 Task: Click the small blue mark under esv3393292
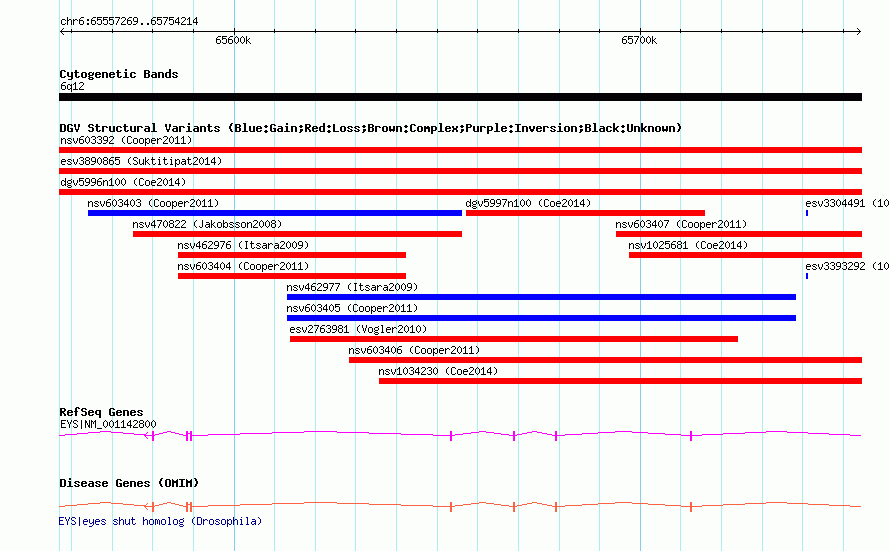(807, 276)
